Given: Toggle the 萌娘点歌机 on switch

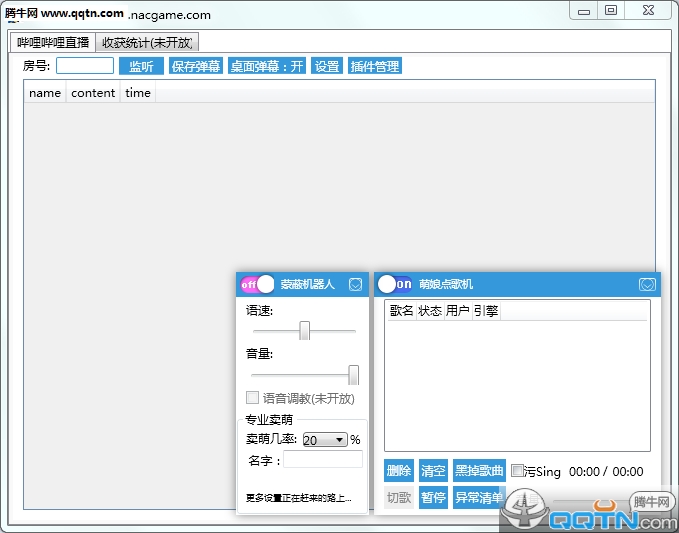Looking at the screenshot, I should point(395,284).
